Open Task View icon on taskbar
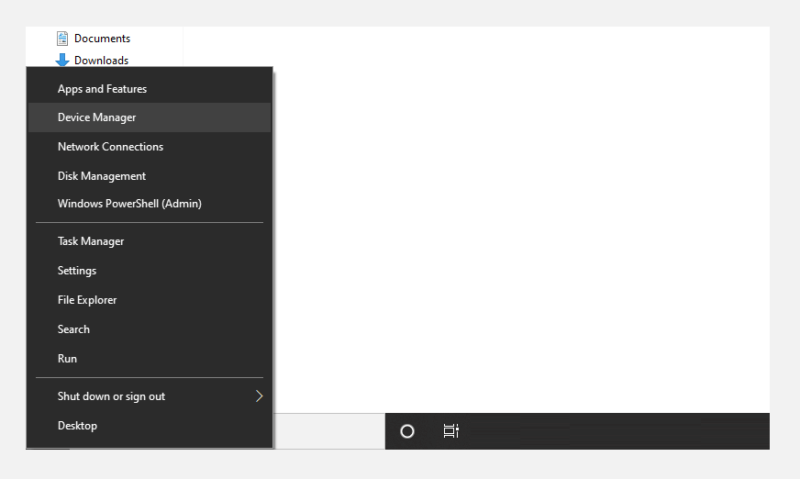 point(451,431)
